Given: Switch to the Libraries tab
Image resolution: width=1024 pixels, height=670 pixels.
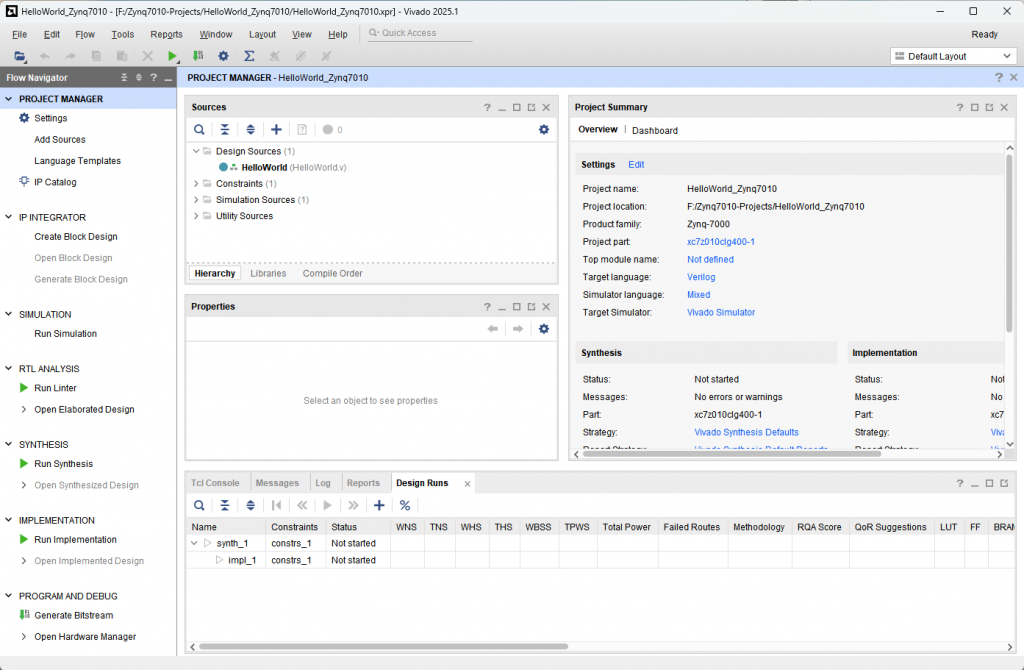Looking at the screenshot, I should point(268,274).
